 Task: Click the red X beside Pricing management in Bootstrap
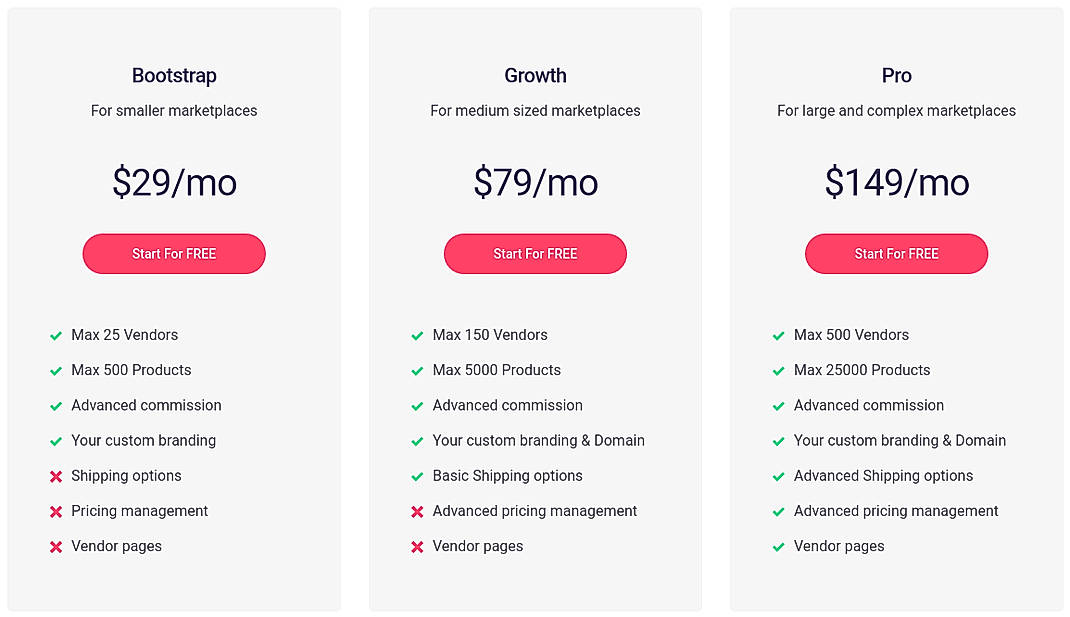(56, 511)
